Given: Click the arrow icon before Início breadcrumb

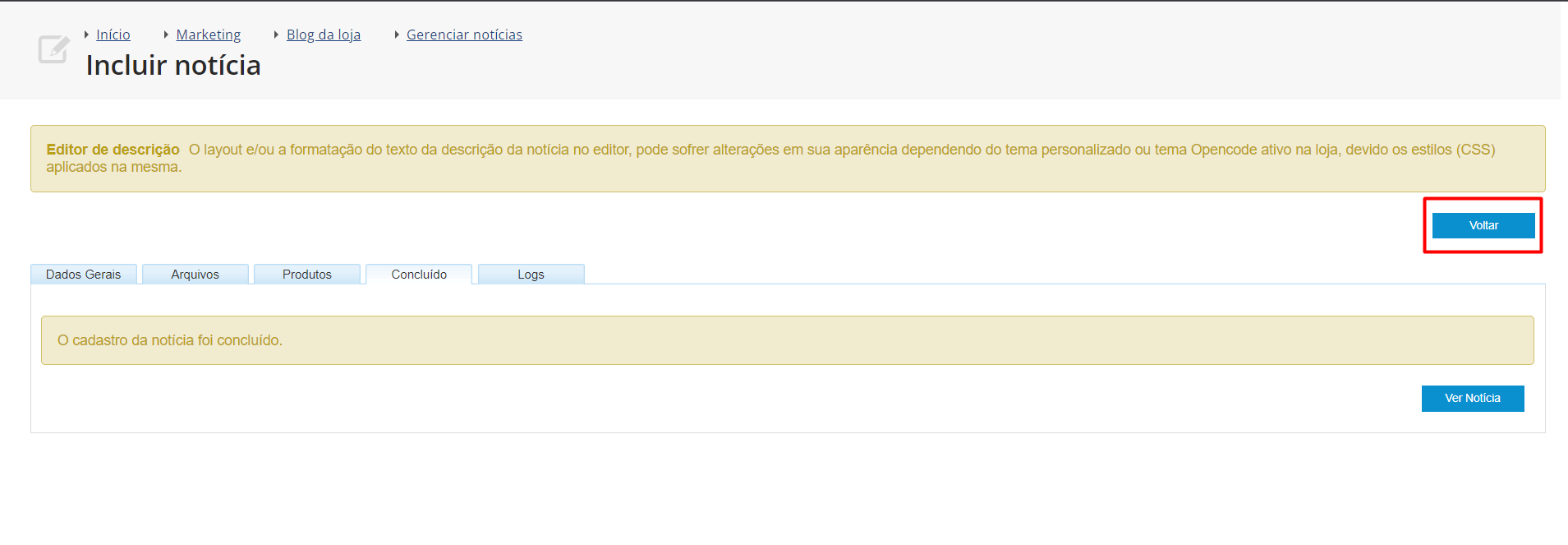Looking at the screenshot, I should [86, 35].
